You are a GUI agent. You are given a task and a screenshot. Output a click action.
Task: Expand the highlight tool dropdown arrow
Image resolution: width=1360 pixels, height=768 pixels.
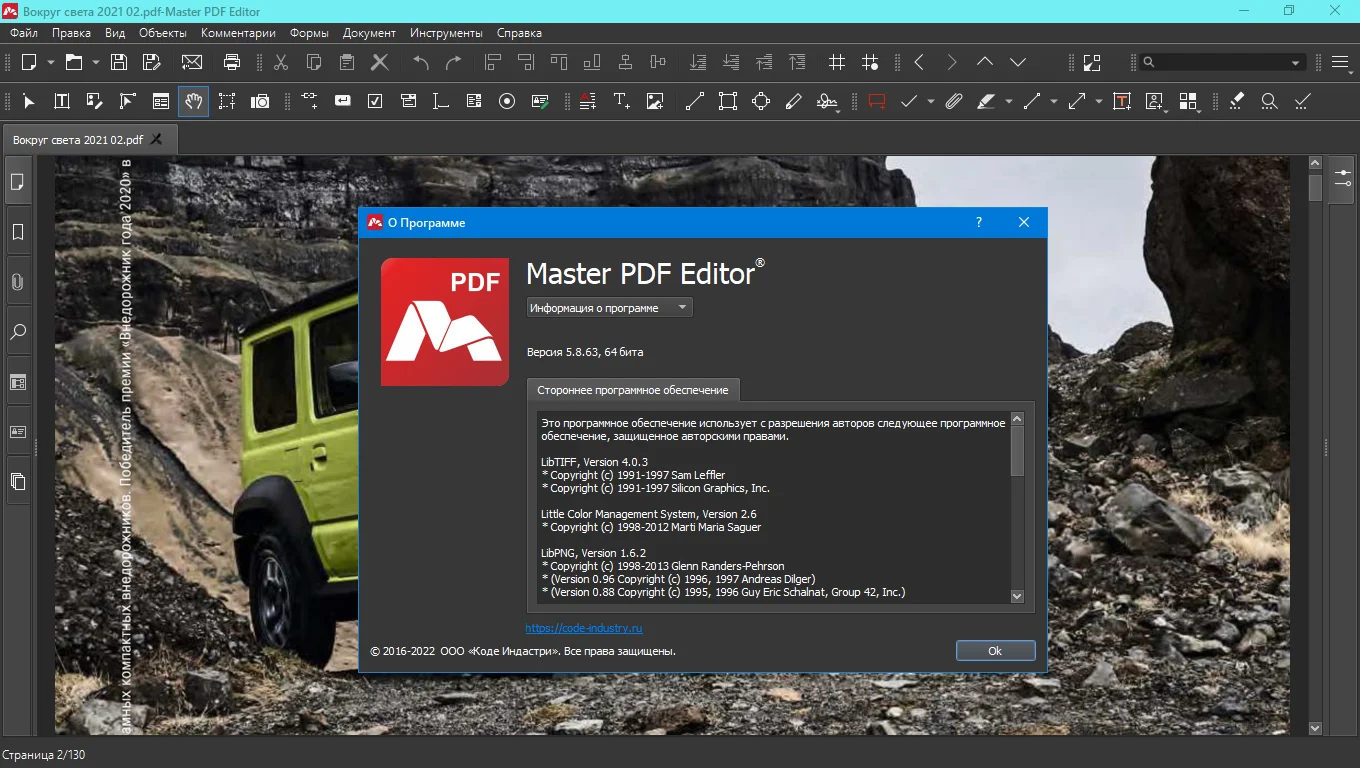(1008, 102)
